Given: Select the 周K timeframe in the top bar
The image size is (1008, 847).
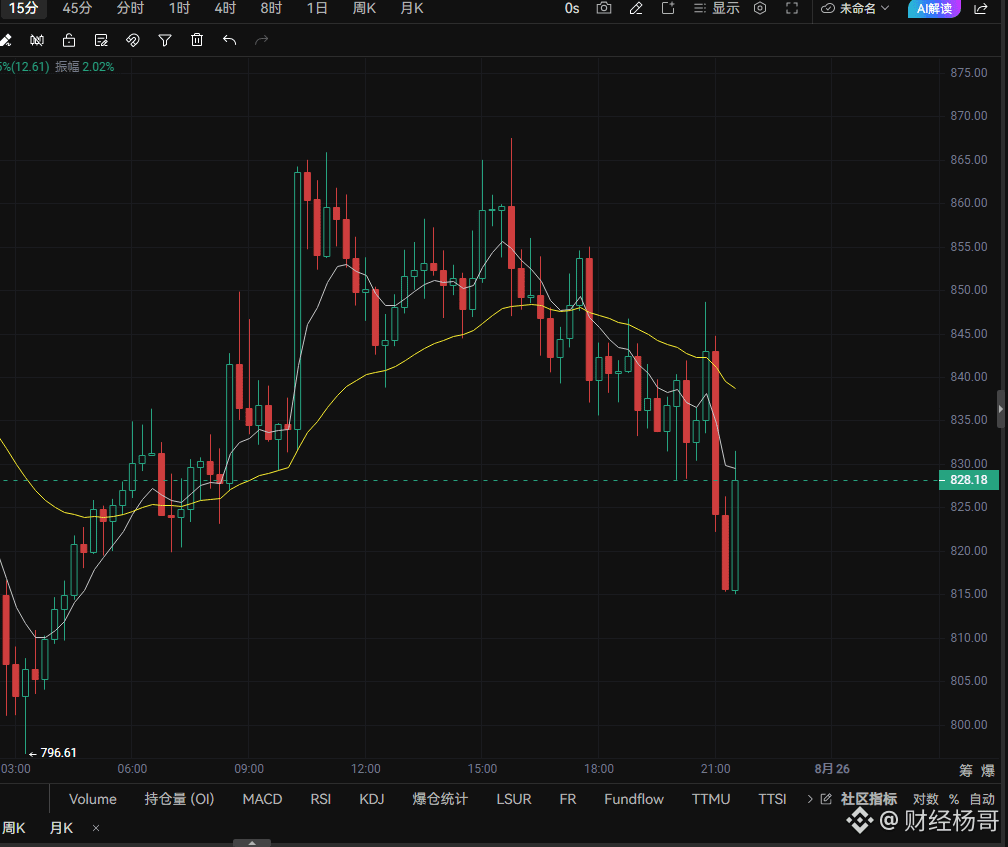Looking at the screenshot, I should [364, 8].
